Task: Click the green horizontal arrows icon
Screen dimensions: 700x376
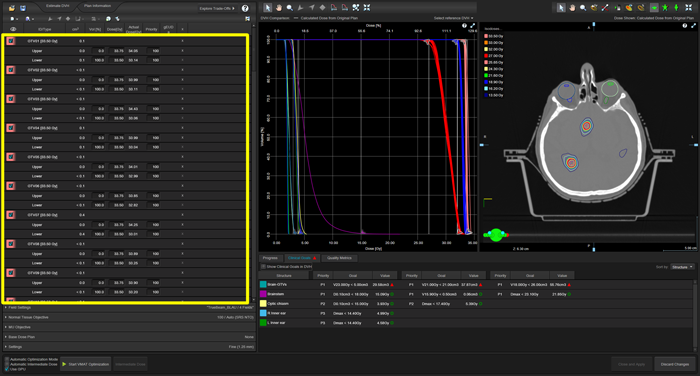Action: point(654,8)
